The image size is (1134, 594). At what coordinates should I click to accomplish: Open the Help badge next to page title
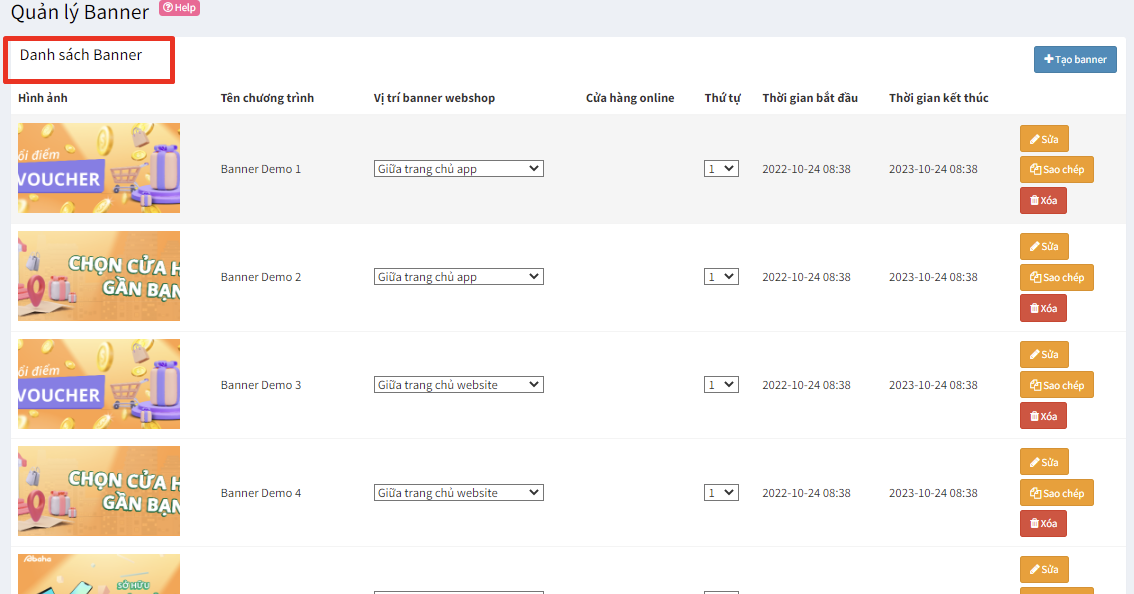click(179, 8)
